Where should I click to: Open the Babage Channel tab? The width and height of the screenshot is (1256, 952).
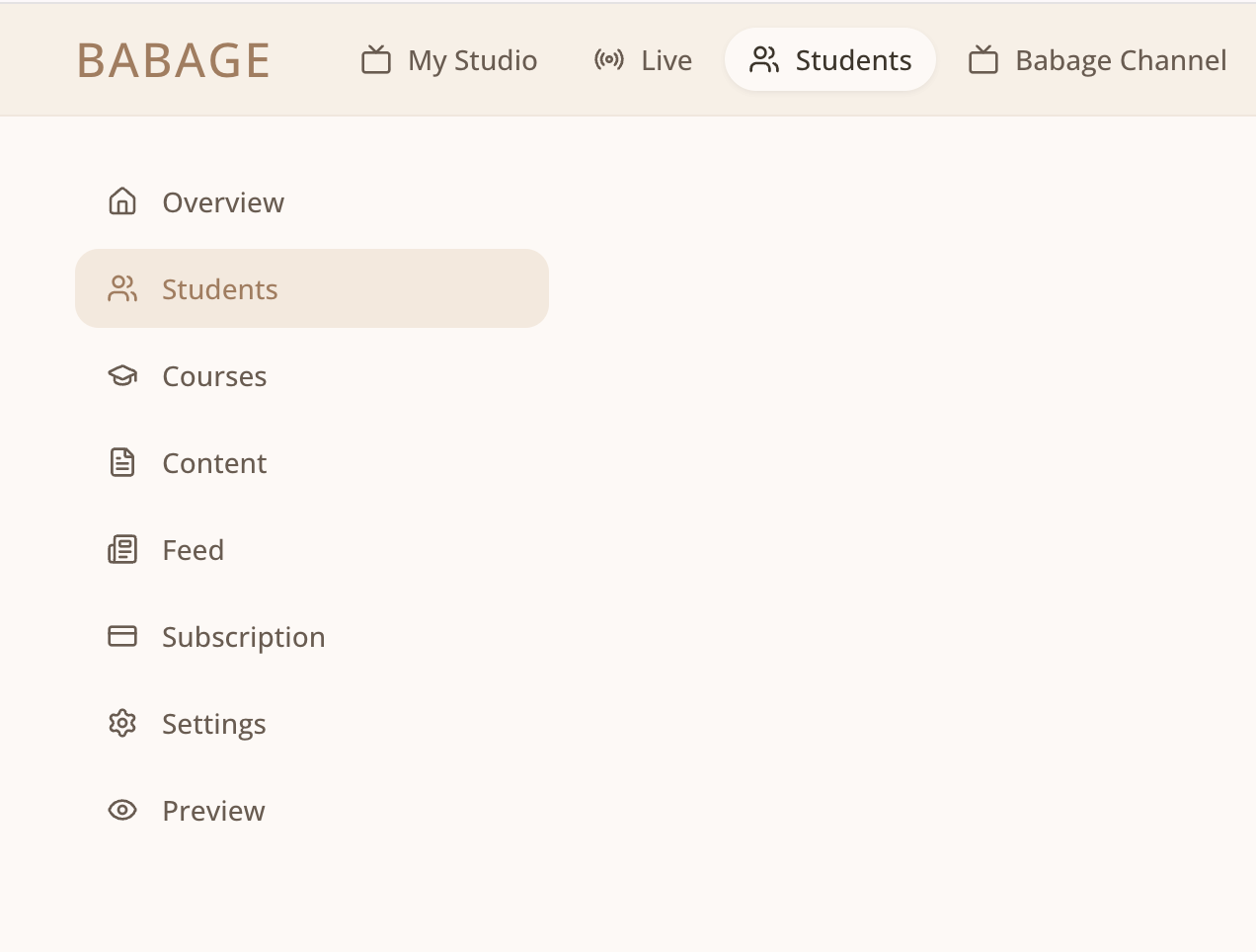click(1098, 60)
